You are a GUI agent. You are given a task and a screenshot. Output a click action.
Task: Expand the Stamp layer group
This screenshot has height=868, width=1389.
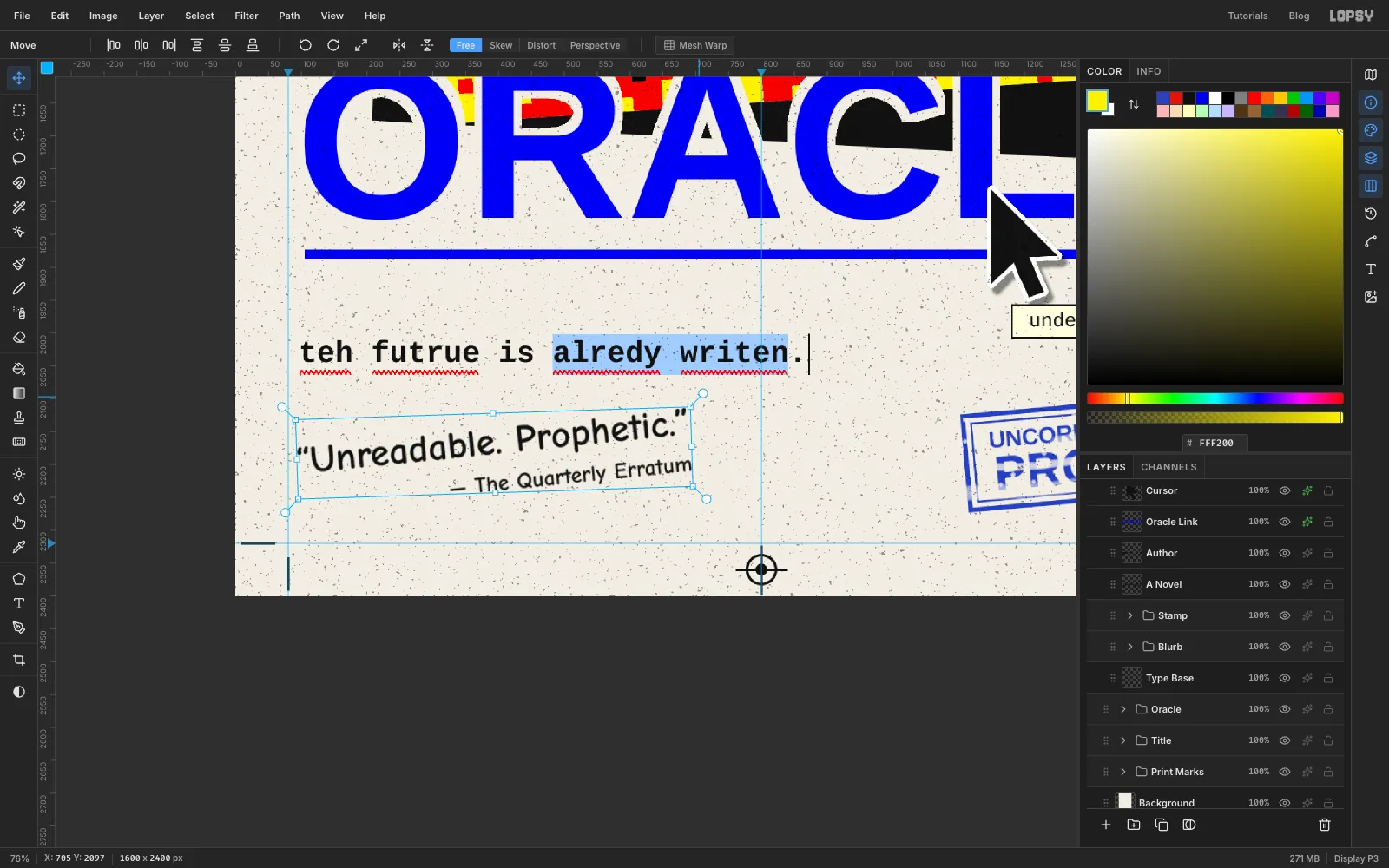click(x=1130, y=615)
